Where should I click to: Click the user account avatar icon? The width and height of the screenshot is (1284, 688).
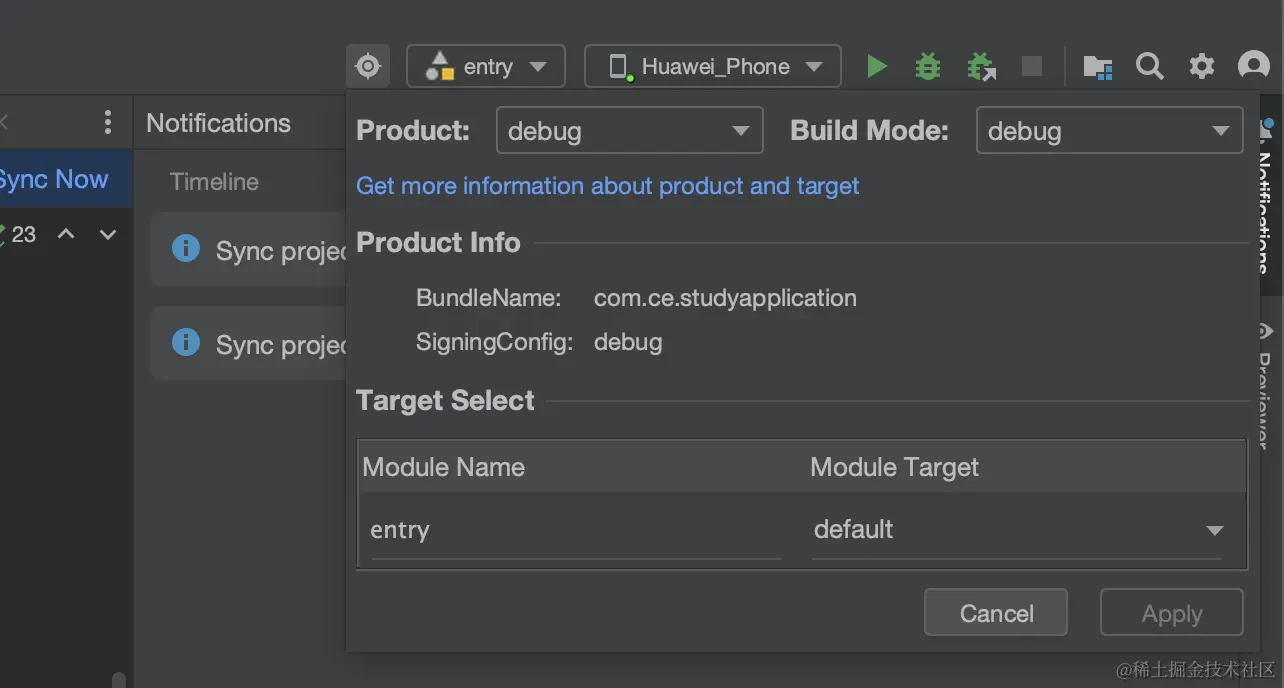pos(1253,67)
